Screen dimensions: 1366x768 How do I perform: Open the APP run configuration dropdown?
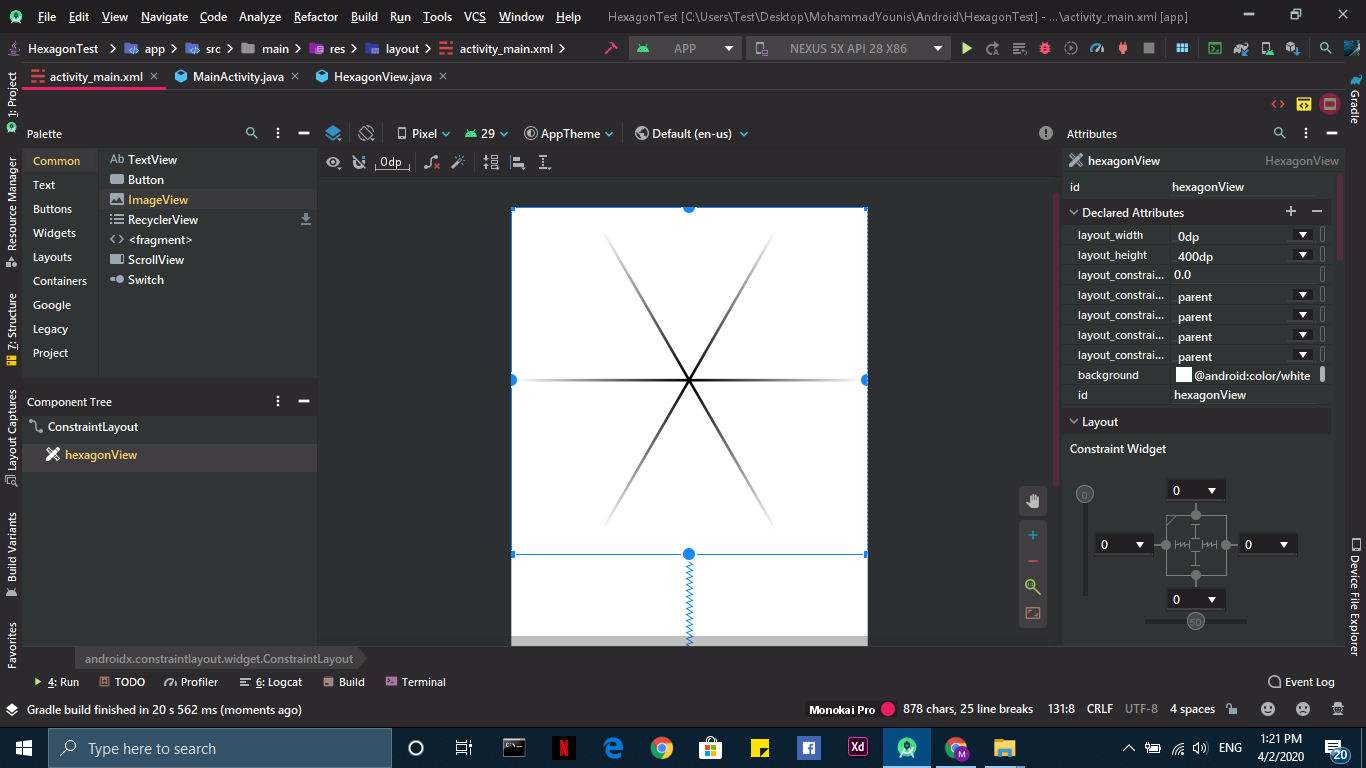685,48
